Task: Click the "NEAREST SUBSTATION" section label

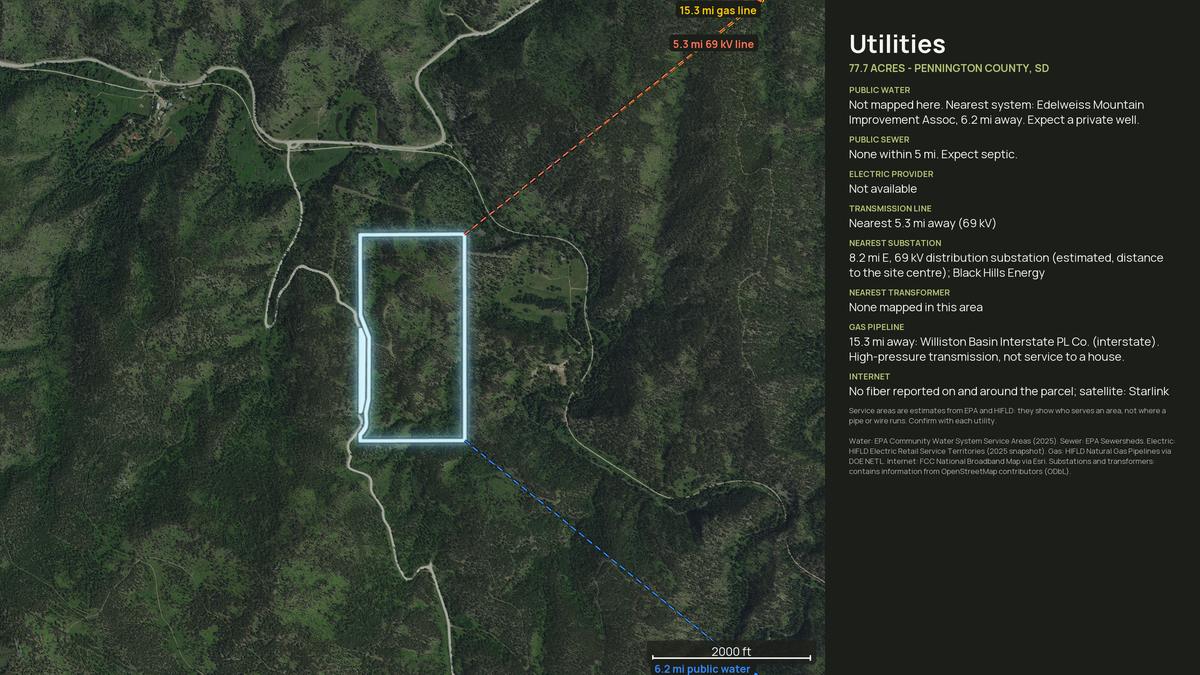Action: tap(895, 243)
